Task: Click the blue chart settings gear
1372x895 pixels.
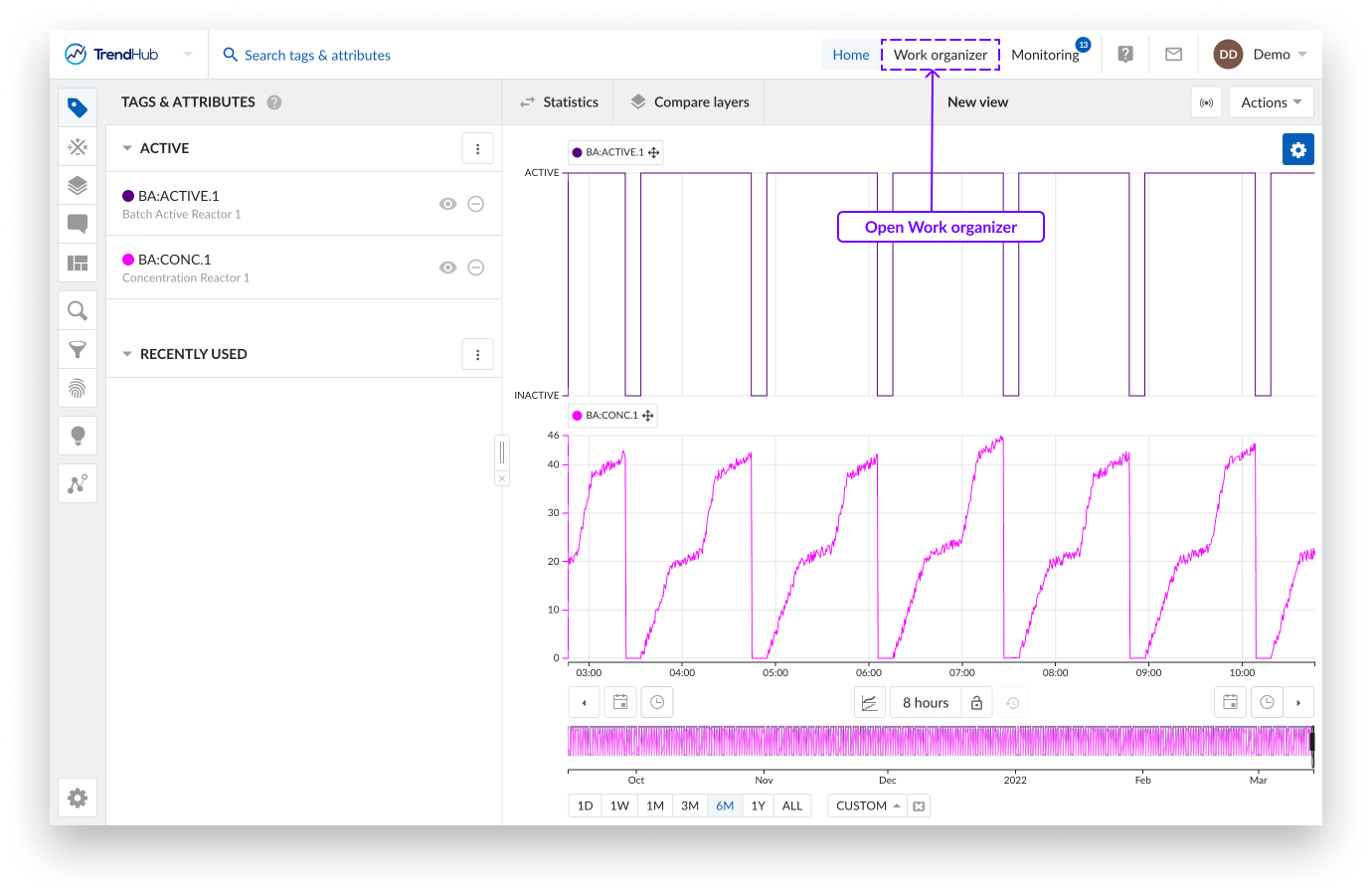Action: pyautogui.click(x=1297, y=149)
